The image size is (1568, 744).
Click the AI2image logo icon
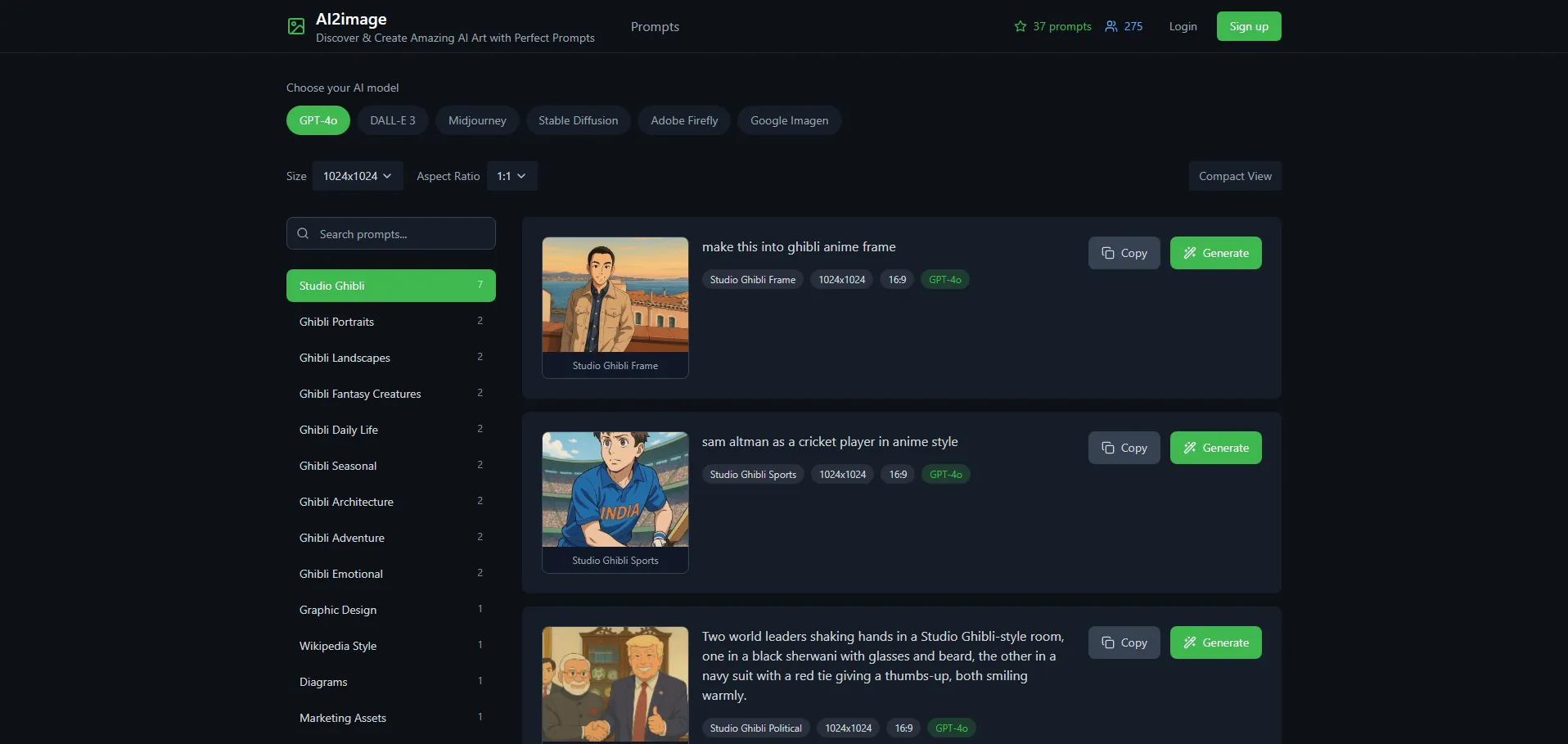pos(296,27)
